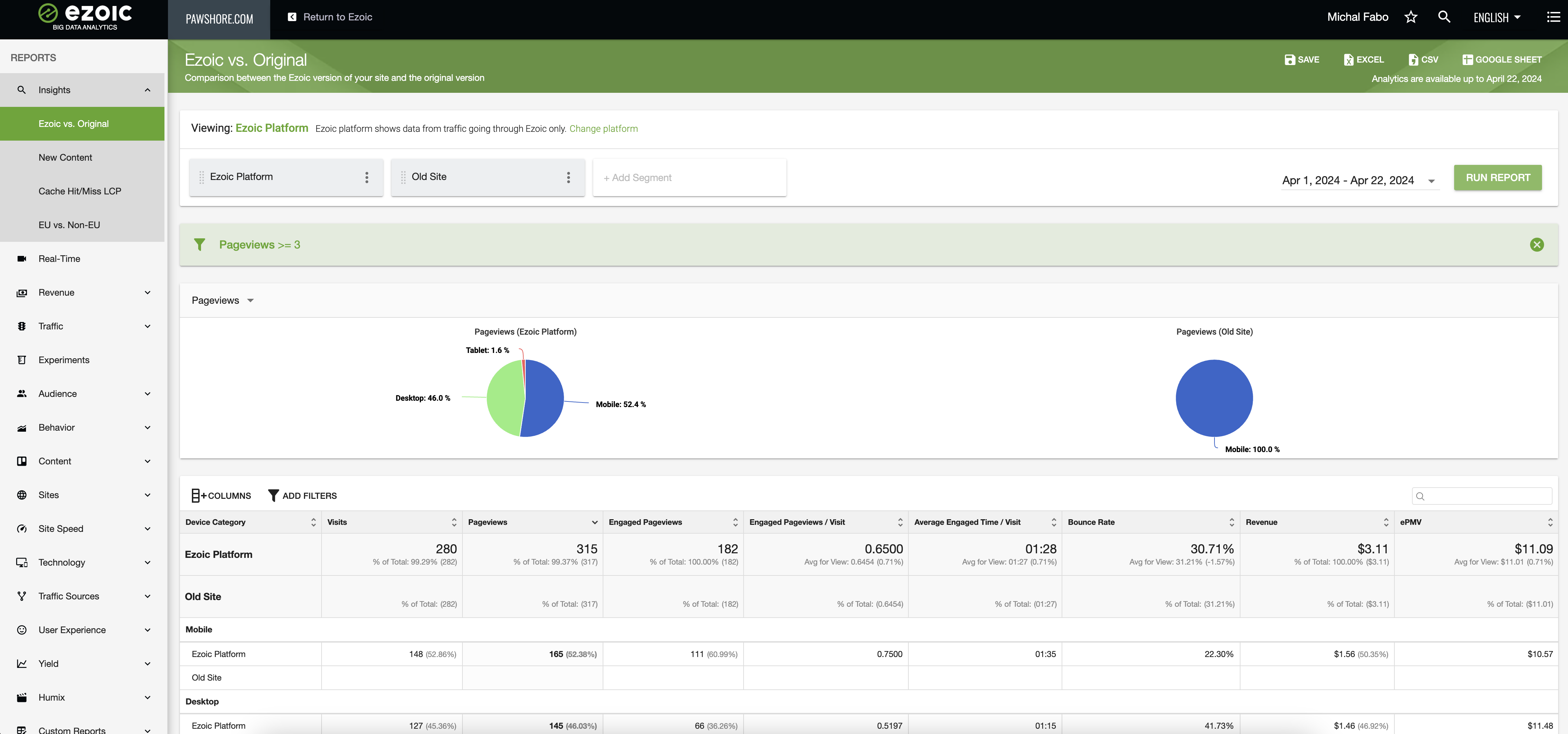Open the top-right list menu icon
1568x734 pixels.
pos(1553,17)
